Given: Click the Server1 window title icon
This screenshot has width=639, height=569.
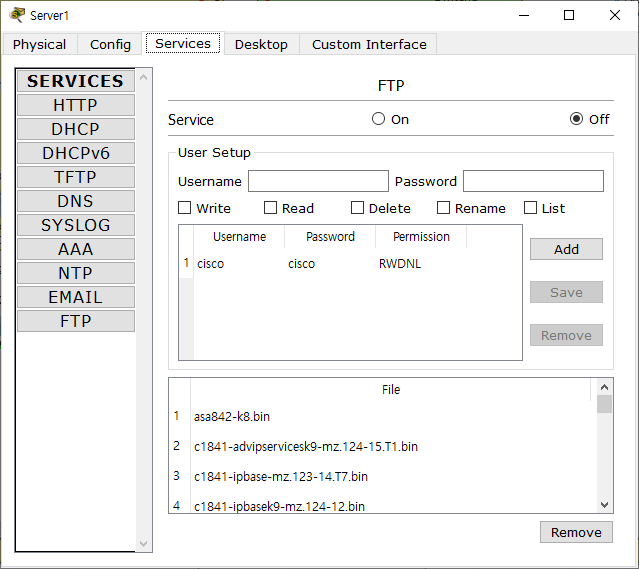Looking at the screenshot, I should [x=17, y=15].
